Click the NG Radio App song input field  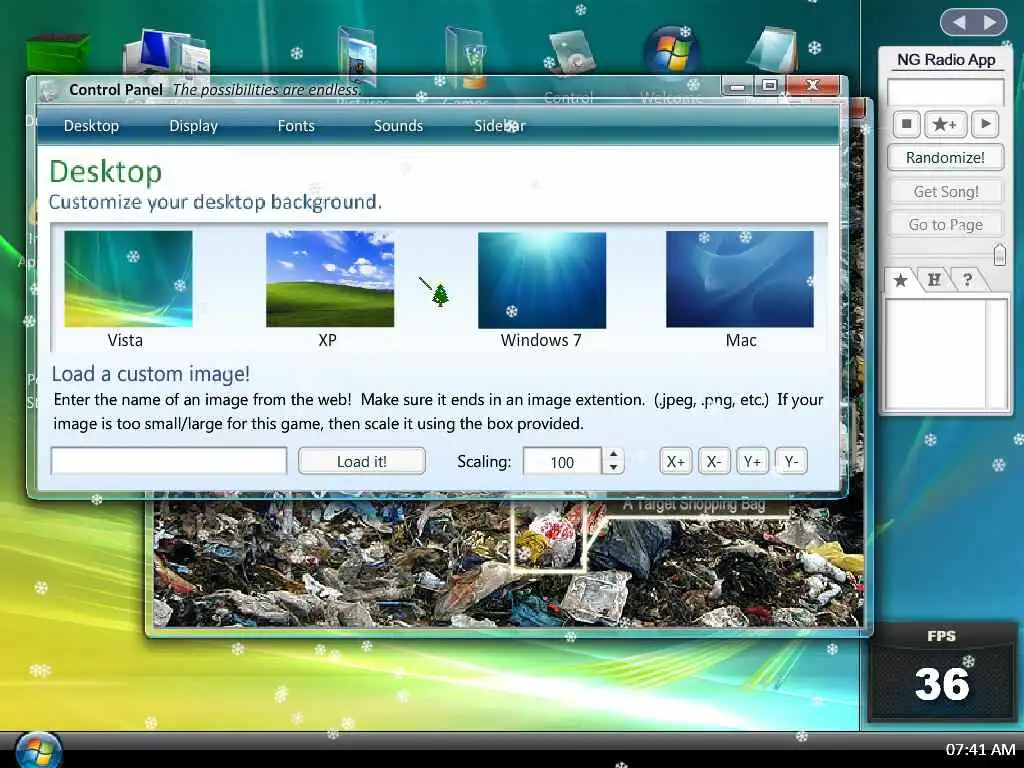946,92
